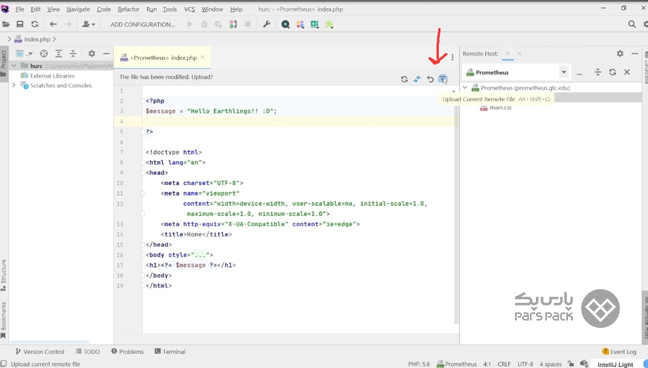Open Remote Host panel gear settings
Screen dimensions: 648x368
click(x=620, y=53)
